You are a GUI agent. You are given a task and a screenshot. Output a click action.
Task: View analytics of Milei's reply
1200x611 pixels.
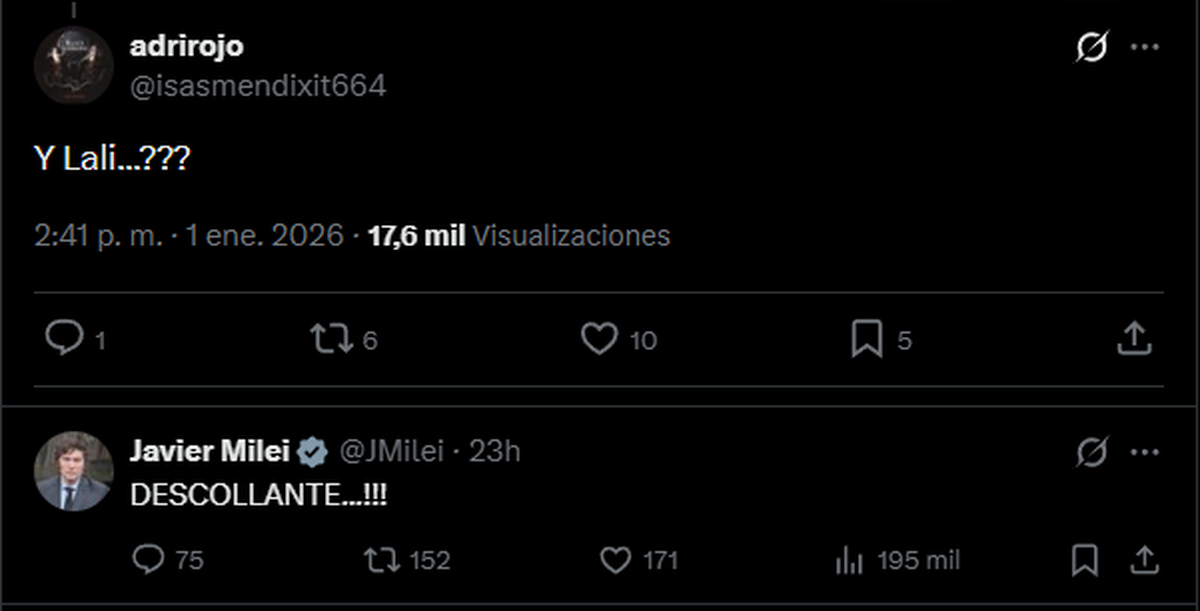coord(849,560)
